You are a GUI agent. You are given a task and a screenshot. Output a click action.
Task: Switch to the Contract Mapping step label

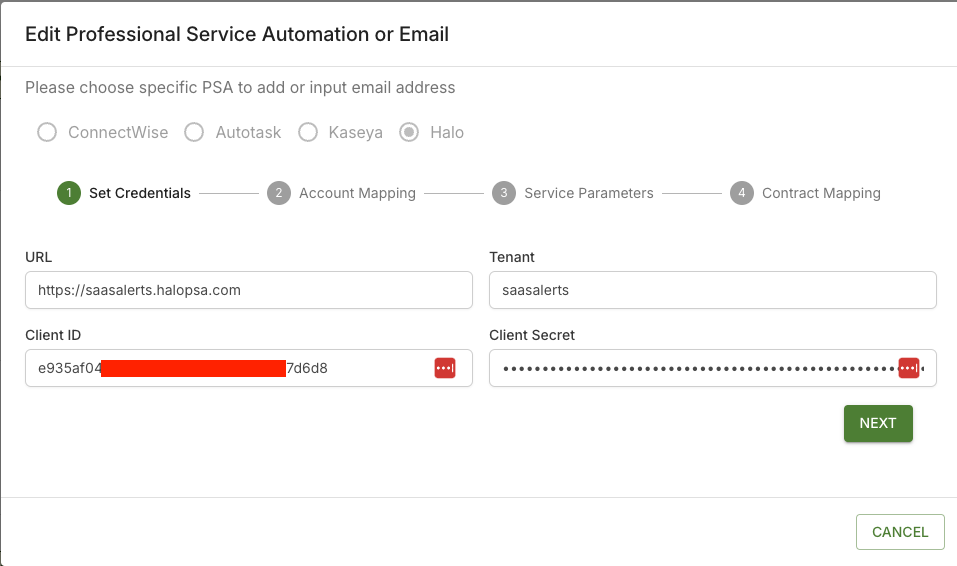821,193
